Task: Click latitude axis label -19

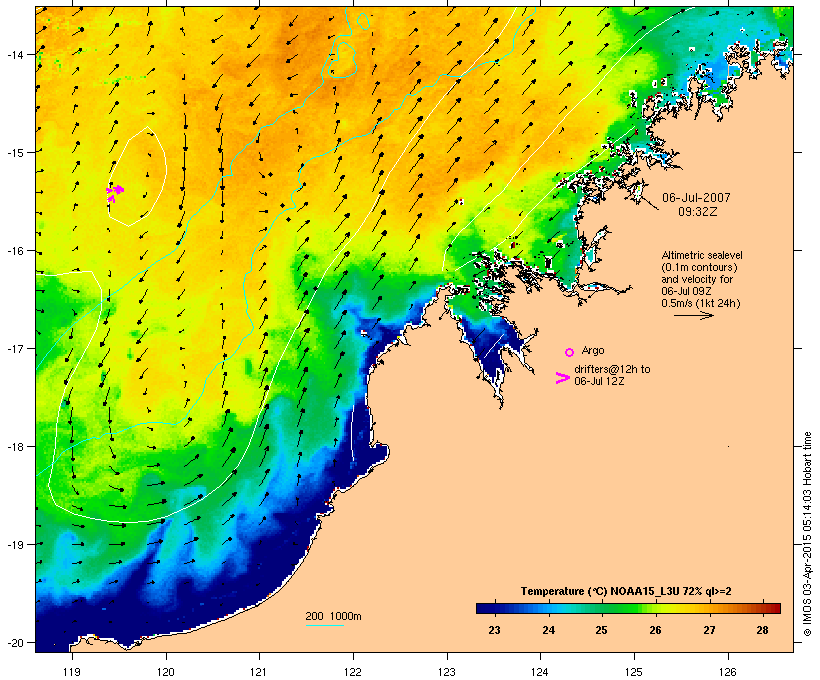Action: tap(14, 545)
